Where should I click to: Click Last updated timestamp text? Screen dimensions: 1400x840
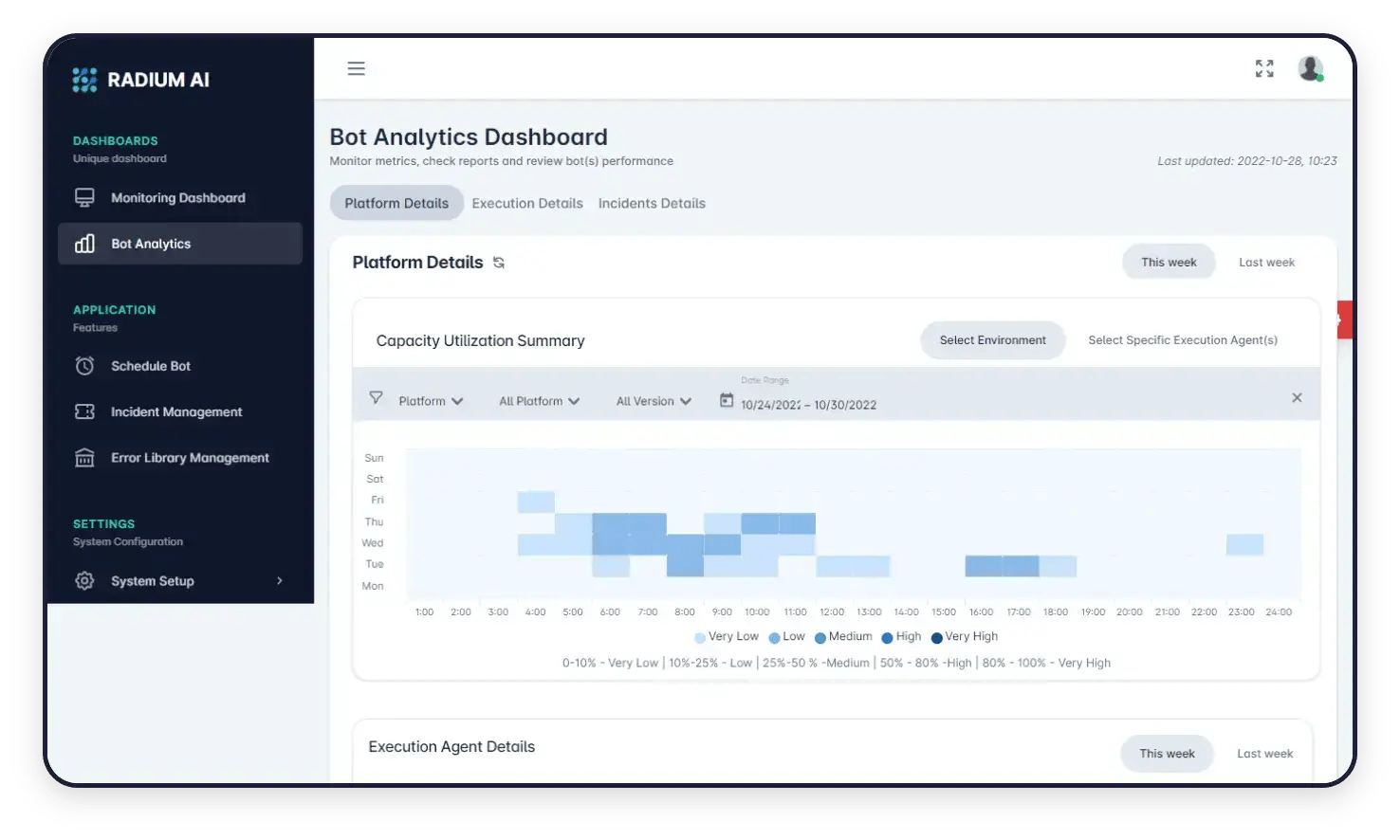coord(1247,161)
